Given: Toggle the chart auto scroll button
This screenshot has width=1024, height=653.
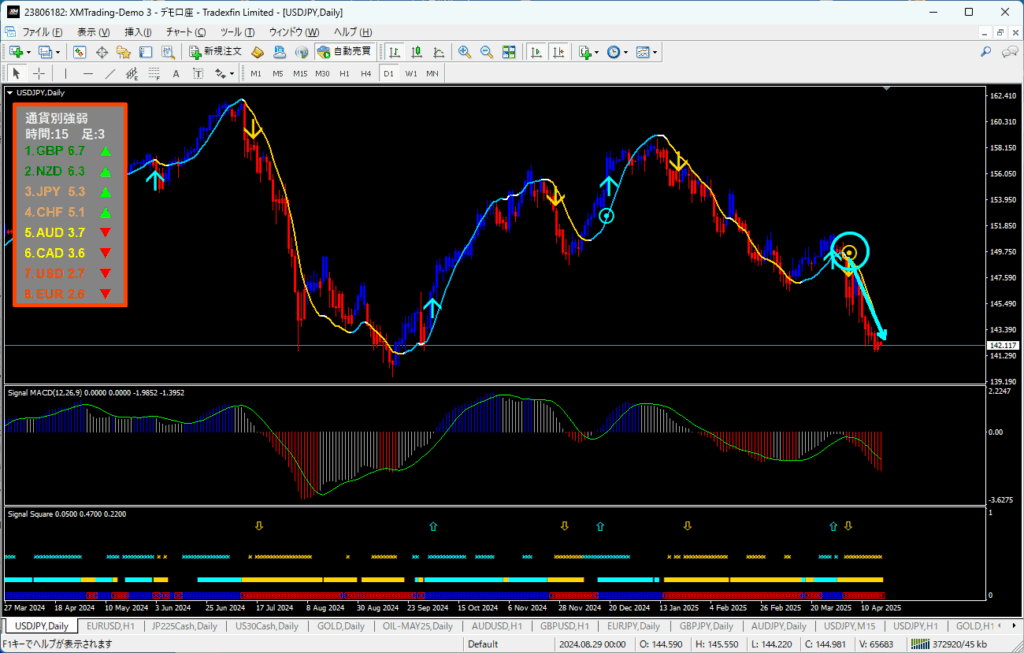Looking at the screenshot, I should coord(536,52).
